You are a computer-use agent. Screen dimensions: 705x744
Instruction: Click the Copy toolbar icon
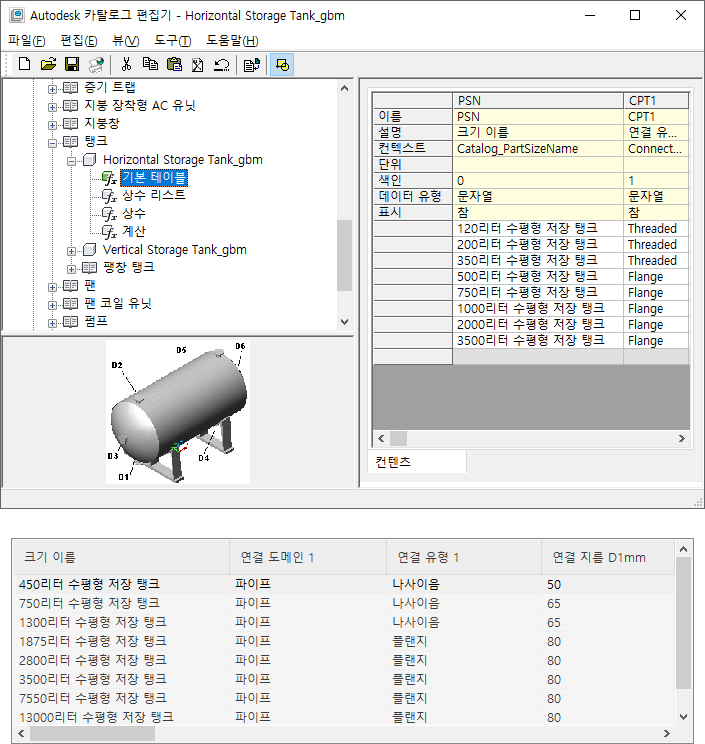[x=150, y=64]
